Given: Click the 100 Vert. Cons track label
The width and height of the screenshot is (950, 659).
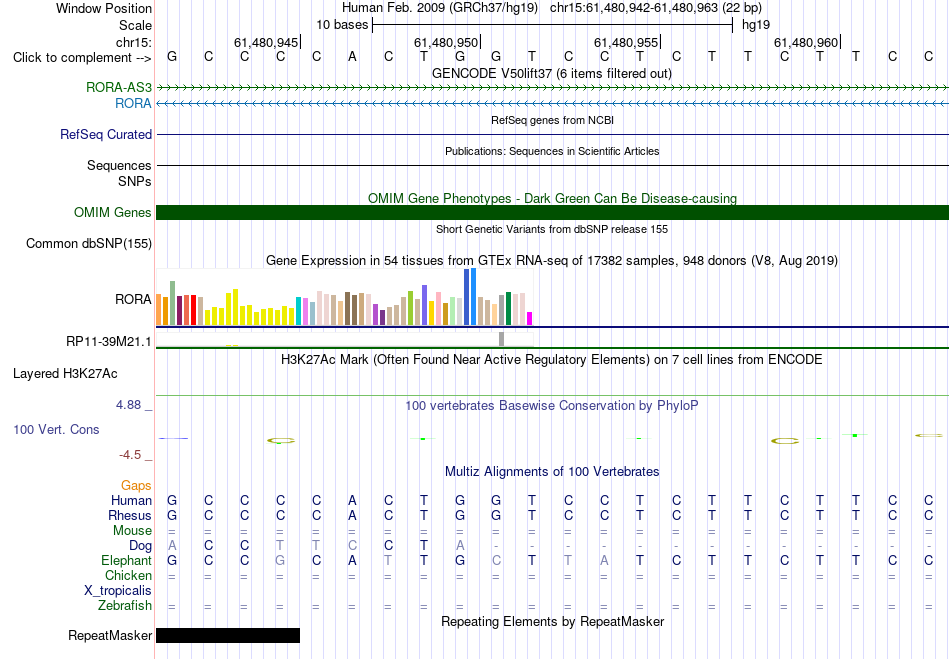Looking at the screenshot, I should pyautogui.click(x=56, y=429).
